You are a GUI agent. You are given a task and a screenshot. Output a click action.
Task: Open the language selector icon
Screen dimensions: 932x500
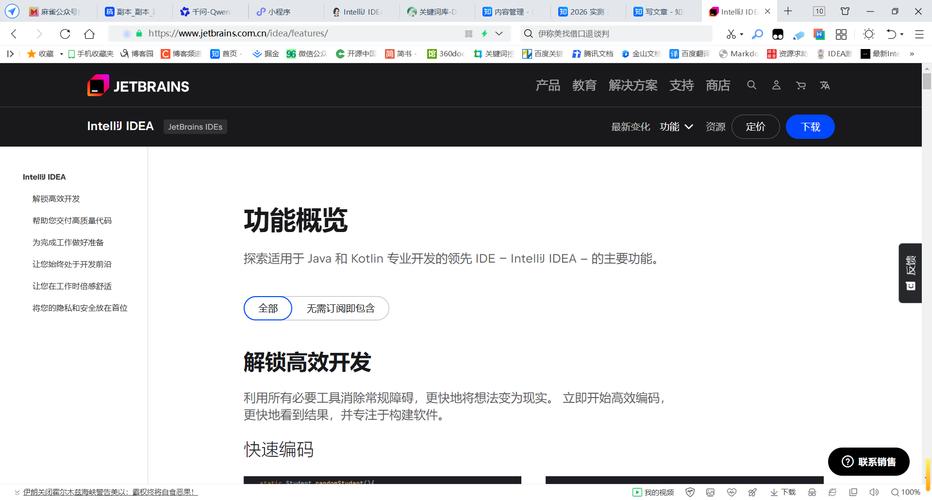(x=825, y=85)
